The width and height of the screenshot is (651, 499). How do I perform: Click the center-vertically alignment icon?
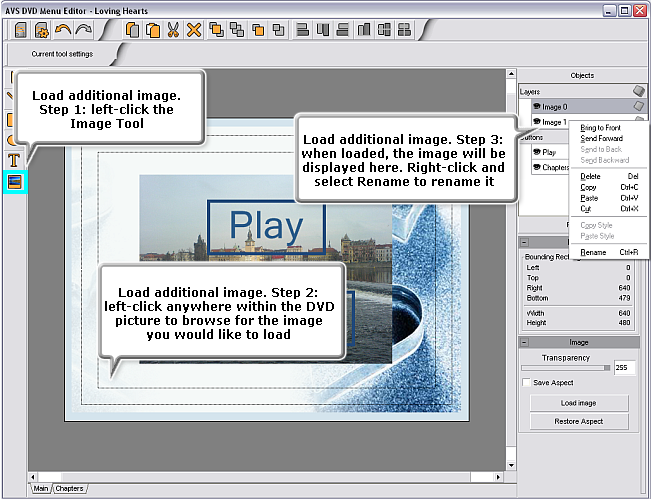click(x=404, y=30)
